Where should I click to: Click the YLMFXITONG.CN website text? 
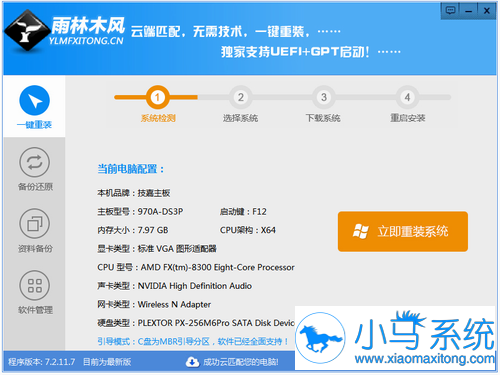click(86, 41)
